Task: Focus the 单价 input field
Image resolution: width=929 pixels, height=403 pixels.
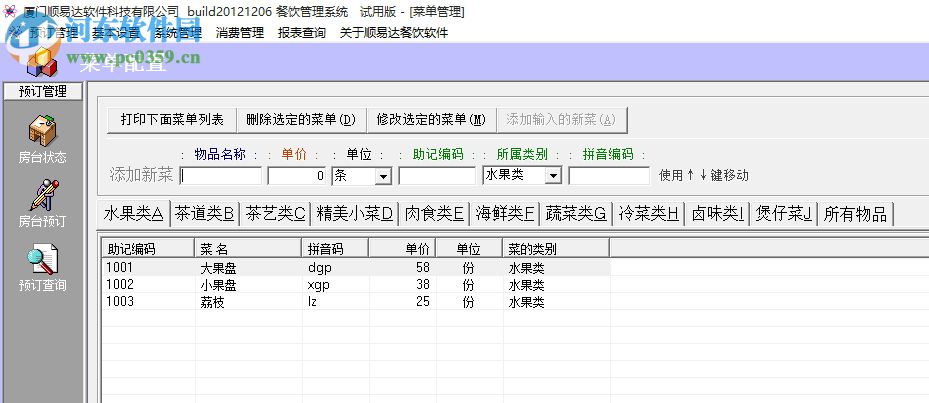Action: pos(298,176)
